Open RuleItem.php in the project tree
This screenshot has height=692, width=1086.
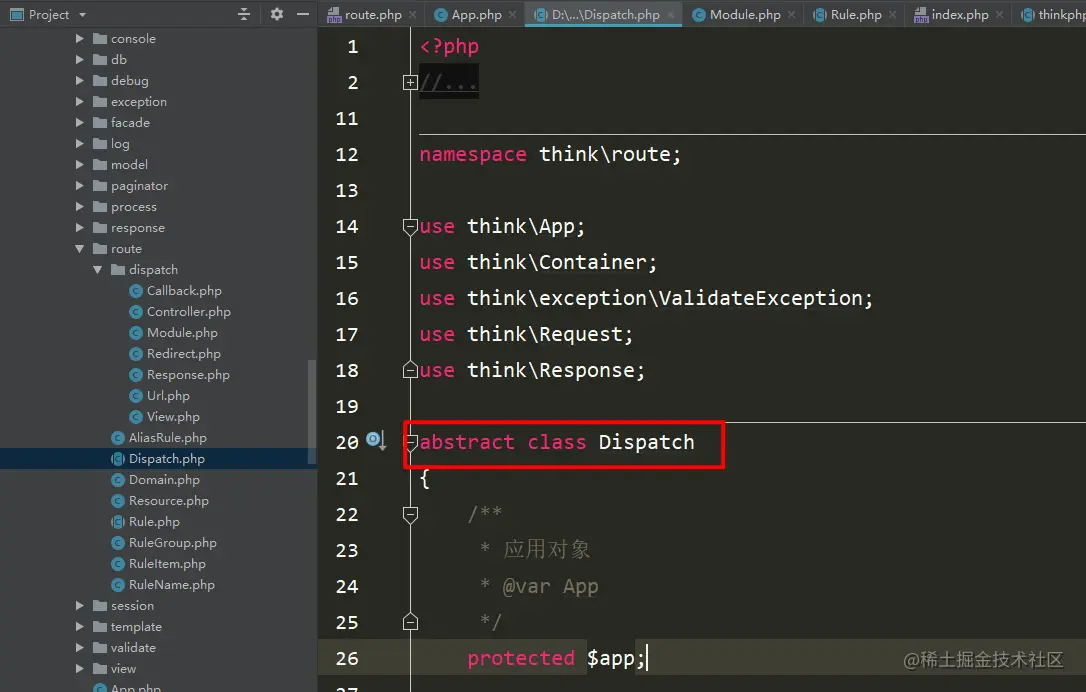tap(167, 564)
